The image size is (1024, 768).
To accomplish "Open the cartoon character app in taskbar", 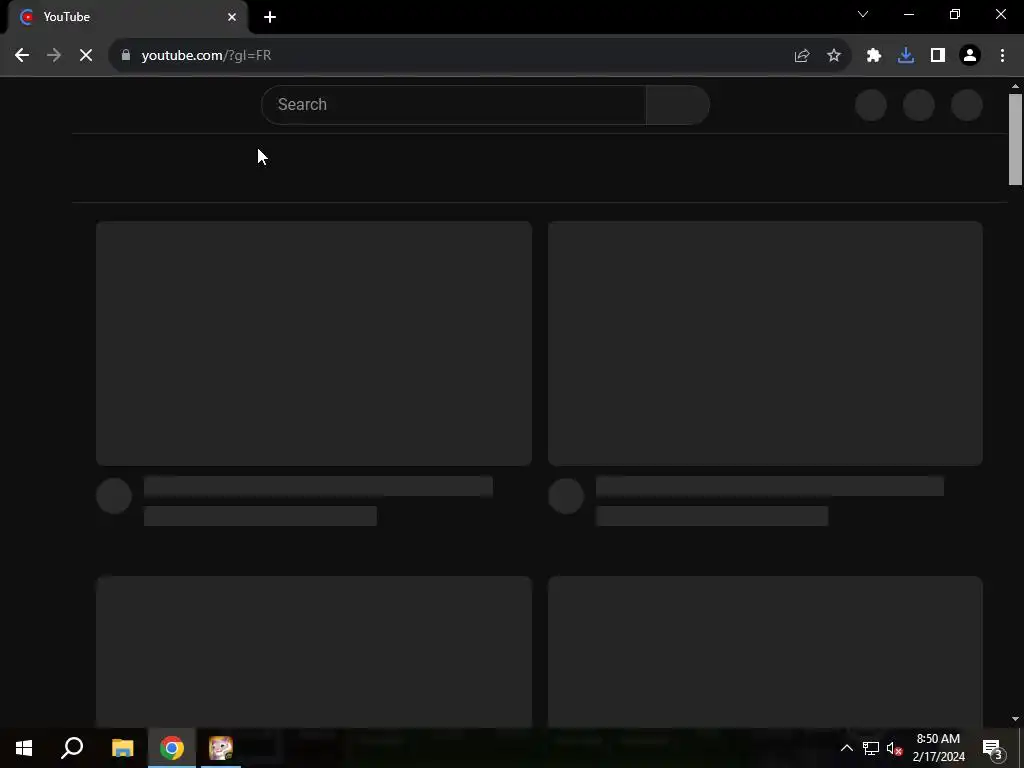I will tap(221, 748).
